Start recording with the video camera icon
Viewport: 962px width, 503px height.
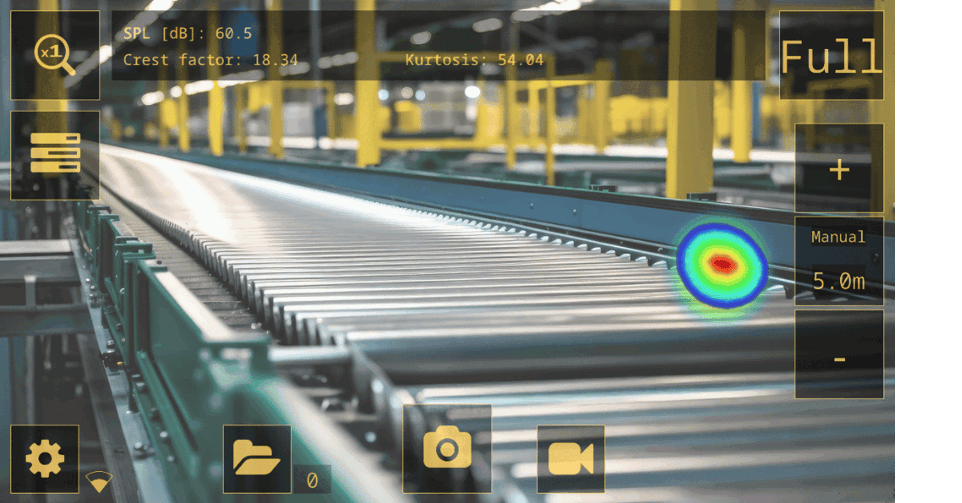tap(570, 459)
